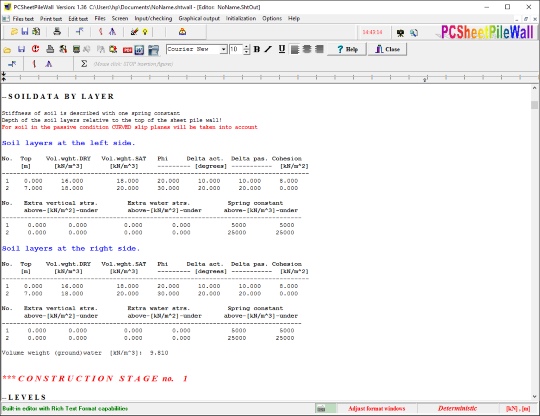The width and height of the screenshot is (540, 416).
Task: Open the Courier New font dropdown arrow
Action: coord(224,49)
